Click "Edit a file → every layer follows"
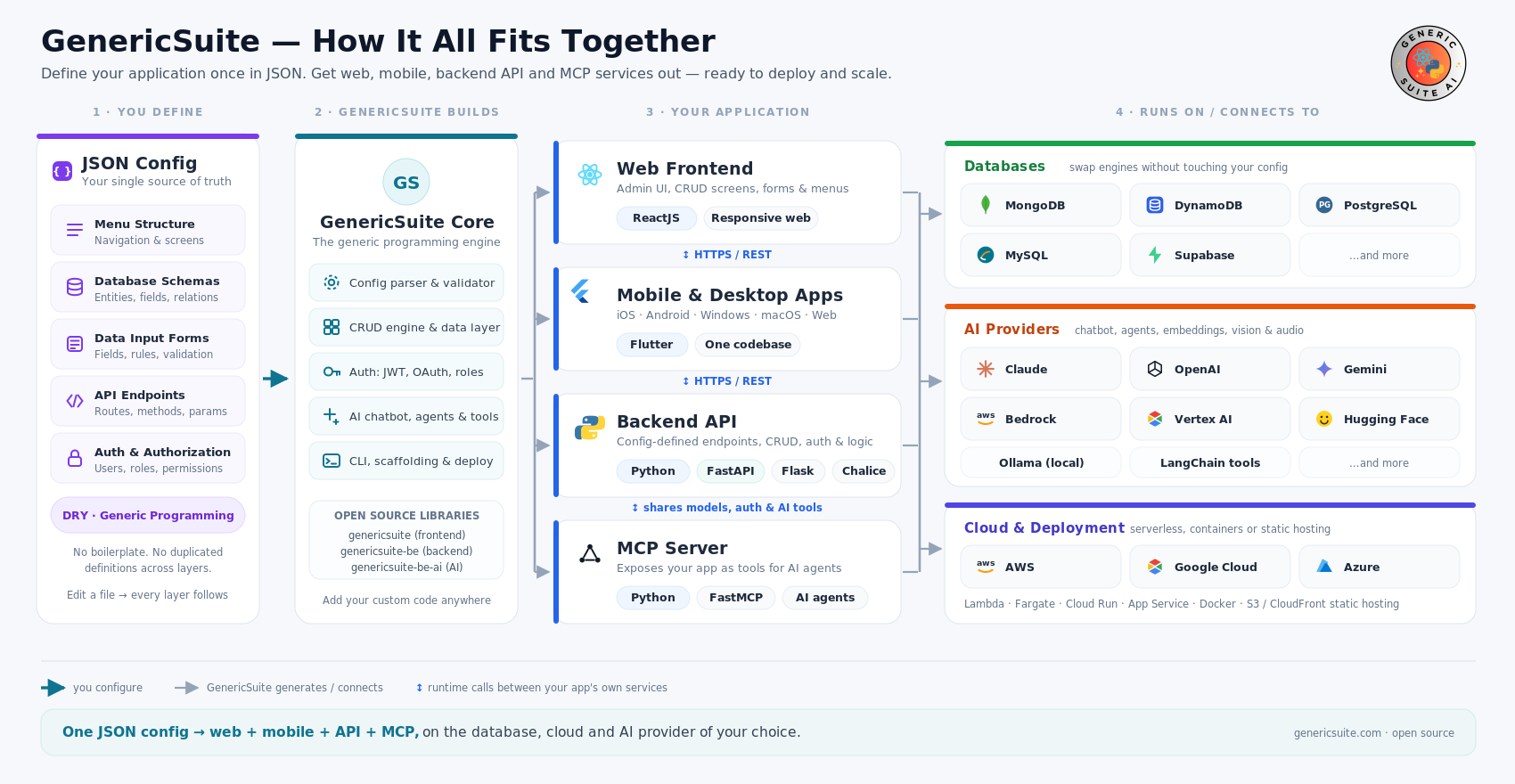The height and width of the screenshot is (784, 1515). click(x=148, y=595)
